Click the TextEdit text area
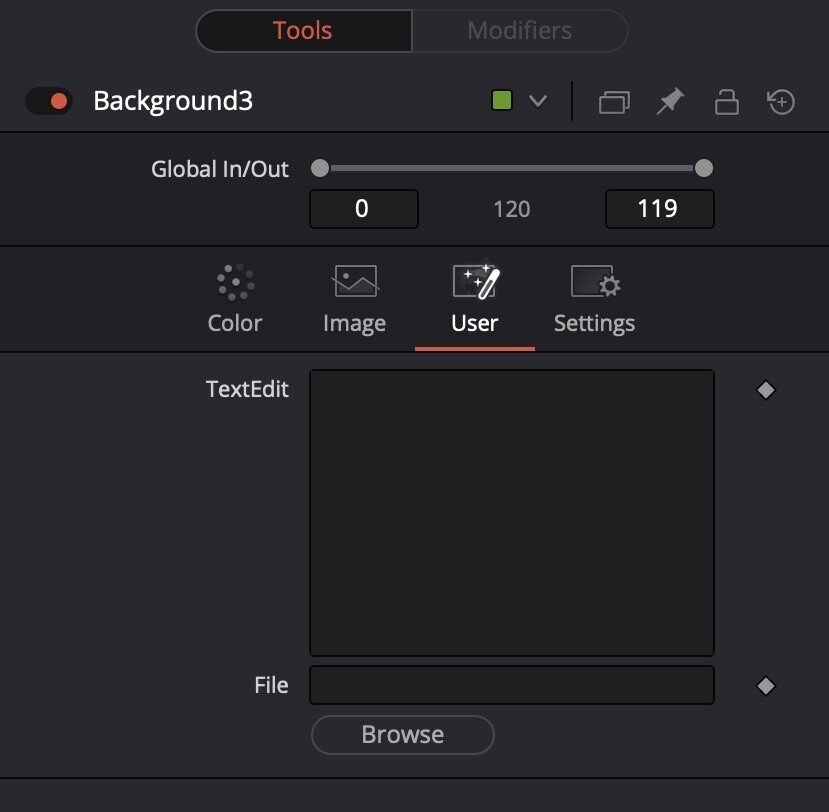This screenshot has width=829, height=812. click(x=512, y=512)
